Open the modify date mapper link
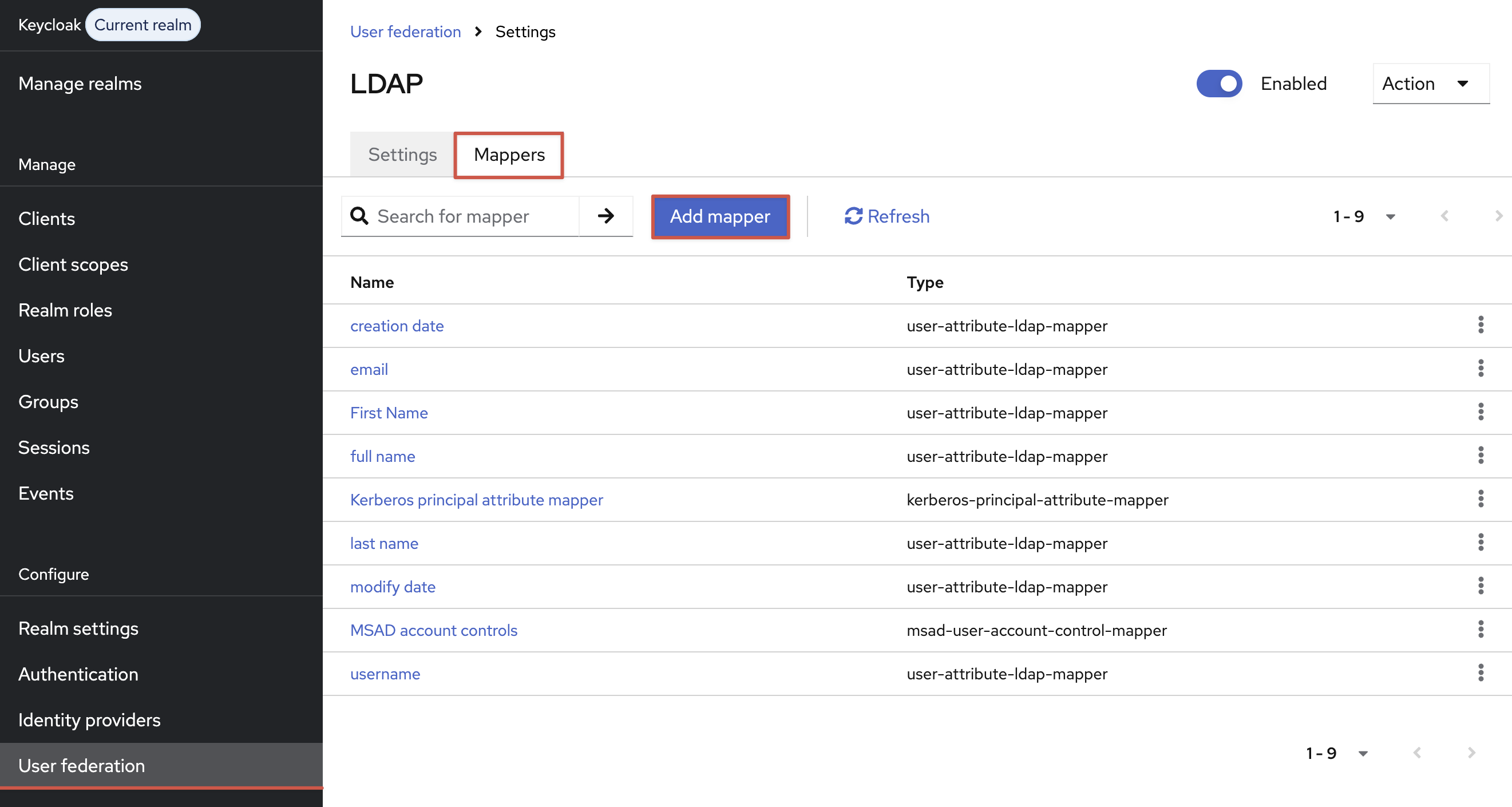Viewport: 1512px width, 807px height. (393, 586)
